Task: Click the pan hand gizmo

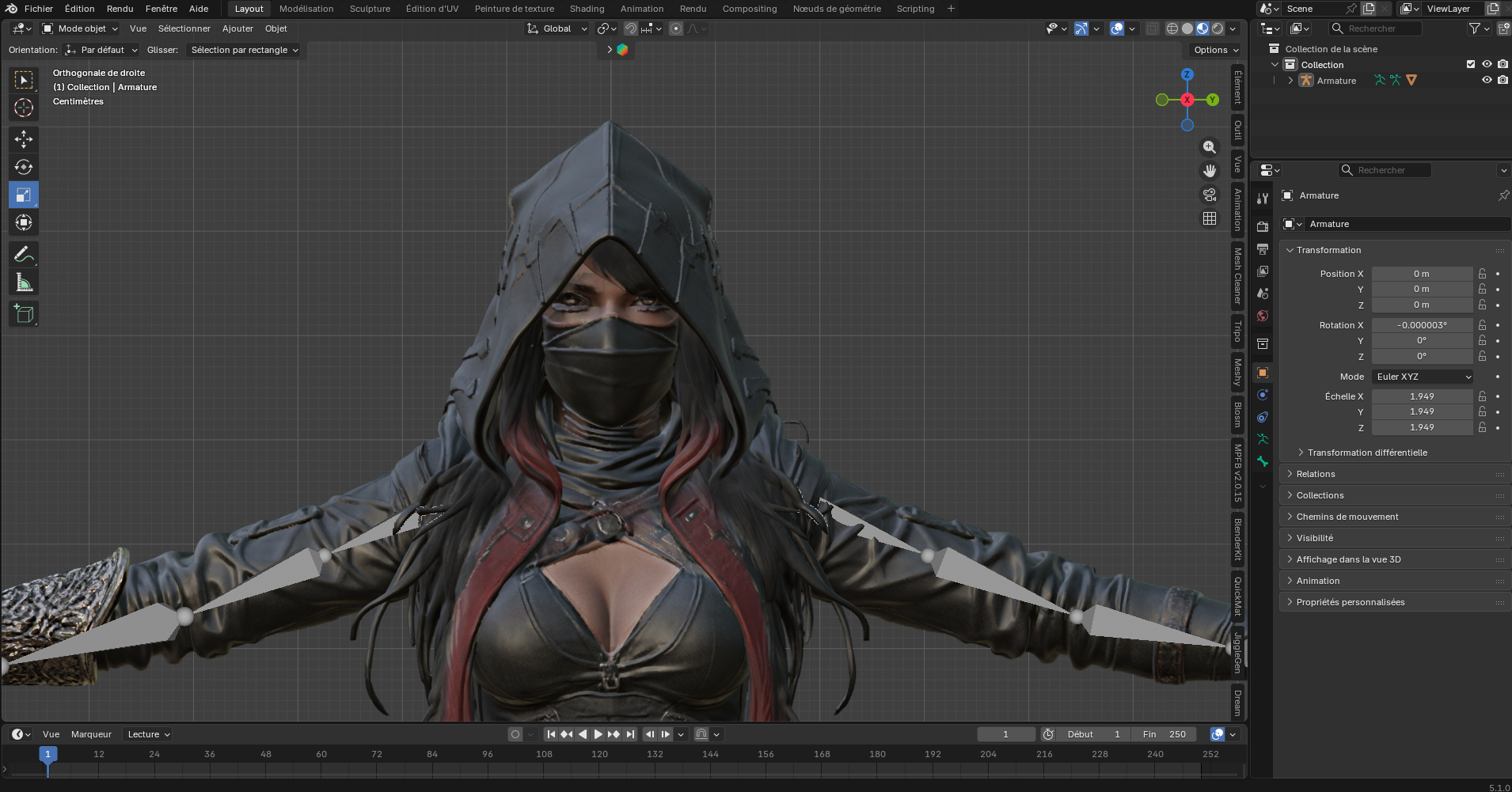Action: [x=1210, y=171]
